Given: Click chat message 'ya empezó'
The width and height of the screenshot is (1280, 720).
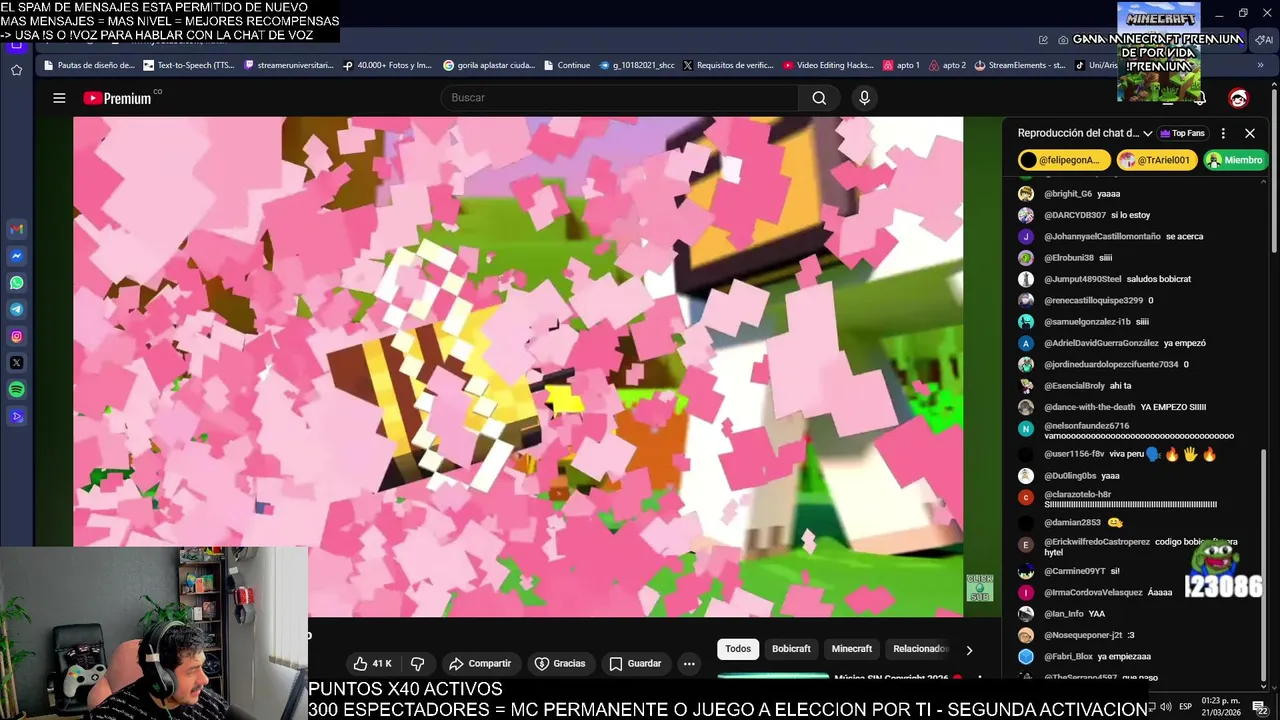Looking at the screenshot, I should (1185, 343).
